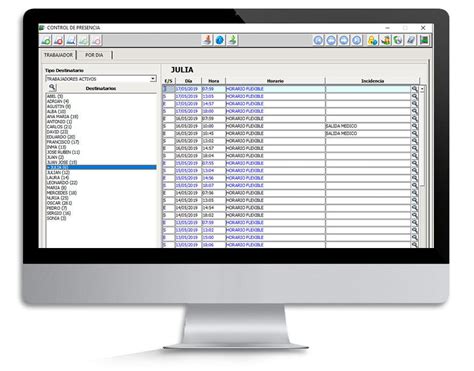Select ANTONIO in the Destinatarios list
Screen dimensions: 474x371
(x=59, y=122)
